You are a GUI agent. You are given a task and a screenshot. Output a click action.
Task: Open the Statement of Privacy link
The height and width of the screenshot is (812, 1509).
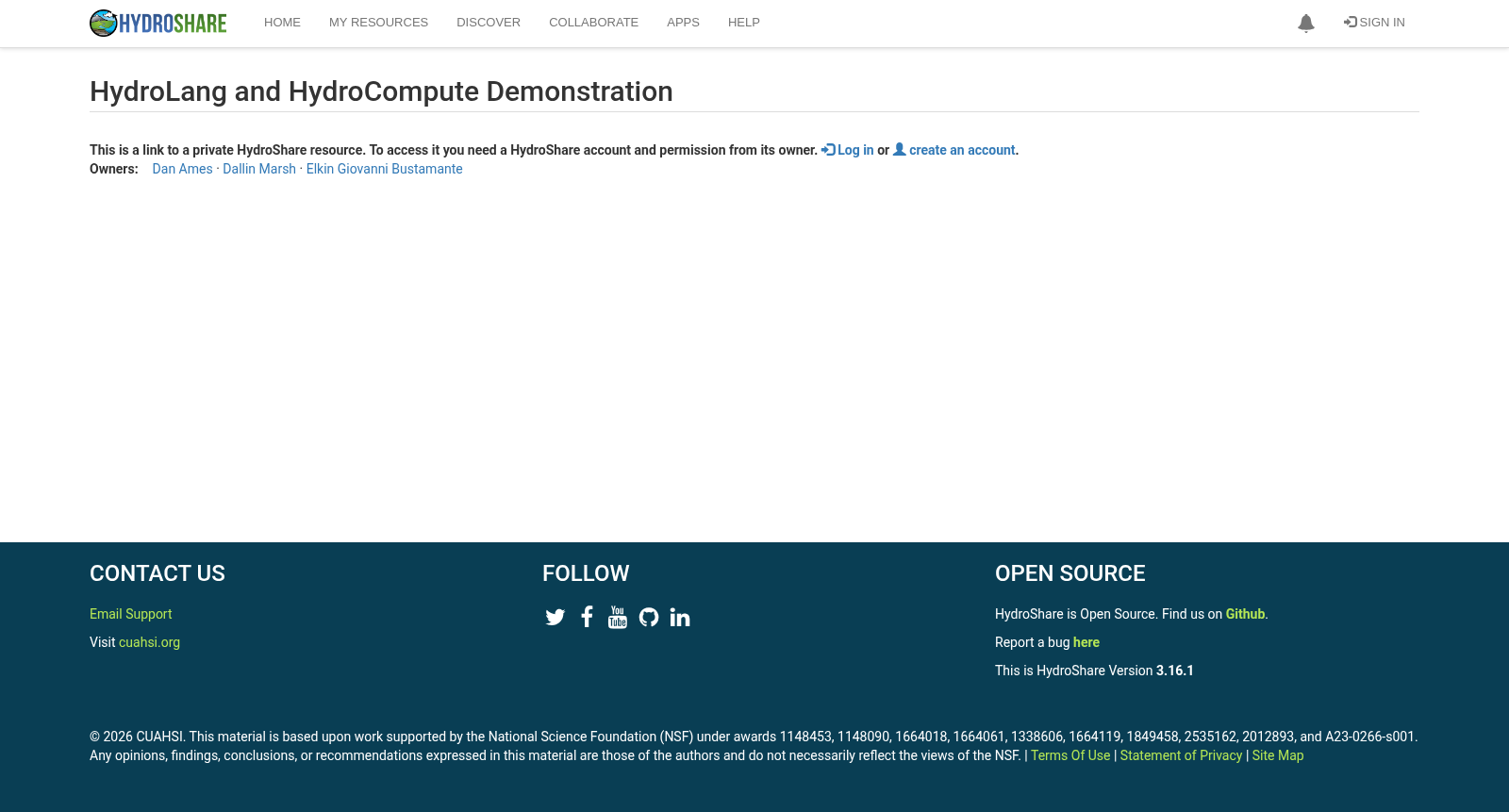[1181, 755]
